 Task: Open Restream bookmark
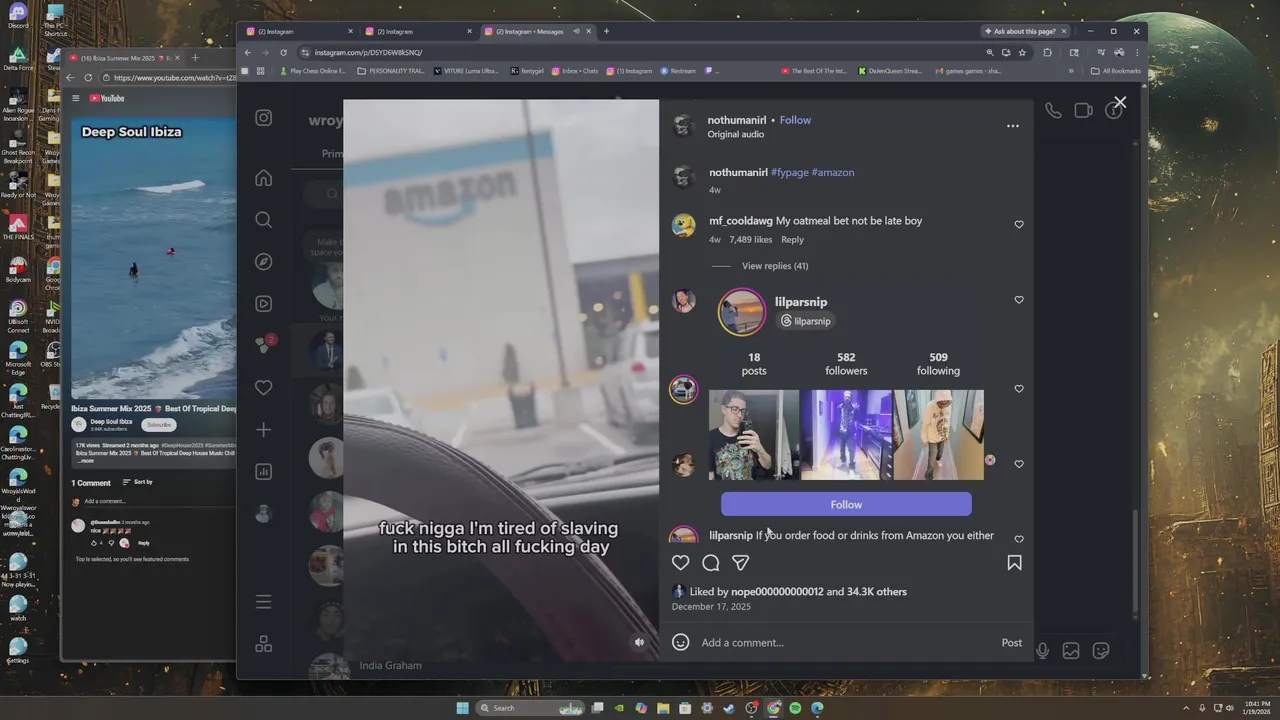[x=677, y=71]
